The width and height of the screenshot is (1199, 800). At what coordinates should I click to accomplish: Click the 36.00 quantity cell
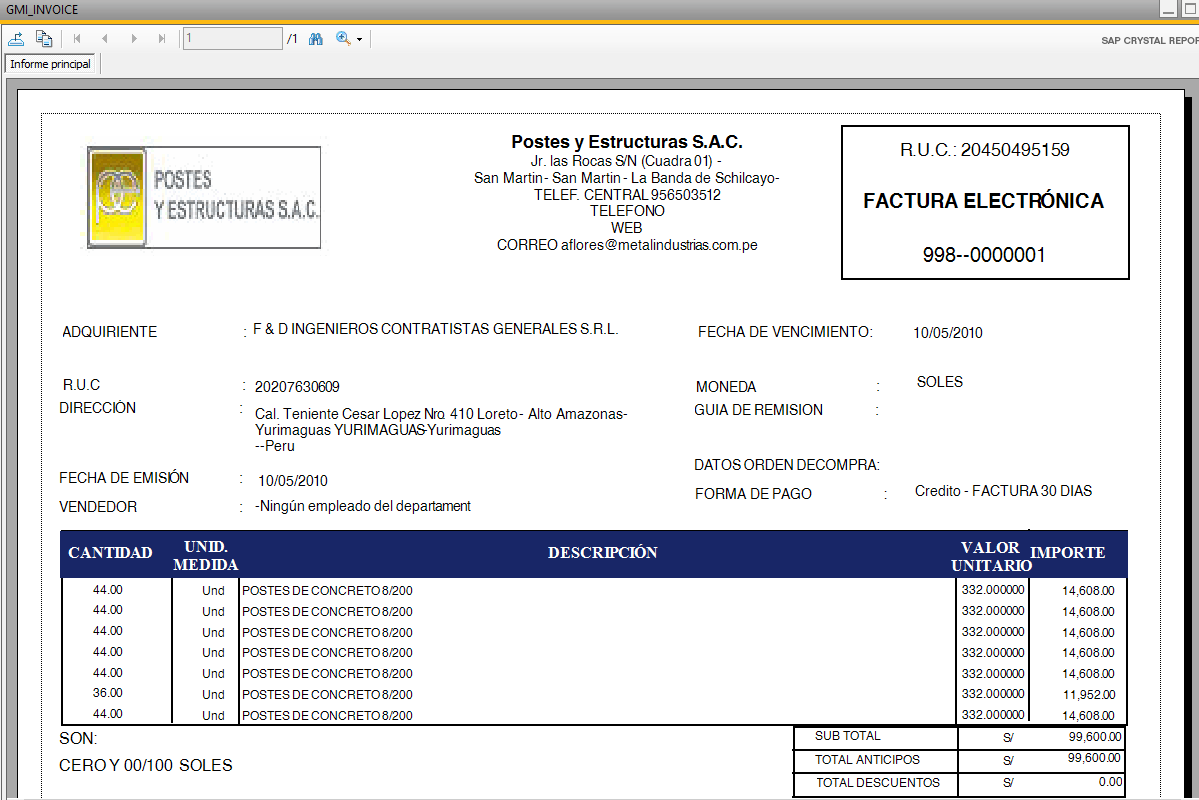click(108, 693)
